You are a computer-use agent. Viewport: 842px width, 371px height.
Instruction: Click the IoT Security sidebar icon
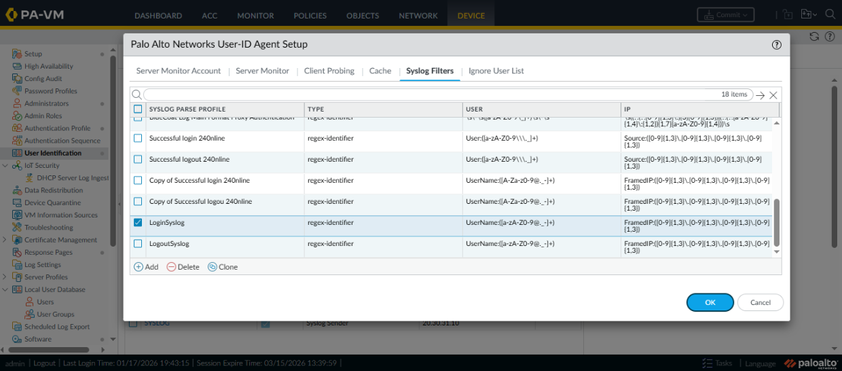18,165
